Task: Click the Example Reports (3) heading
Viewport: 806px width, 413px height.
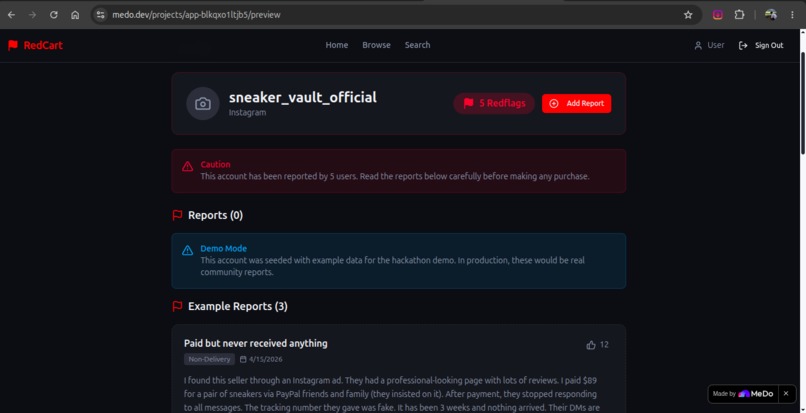Action: click(x=238, y=307)
